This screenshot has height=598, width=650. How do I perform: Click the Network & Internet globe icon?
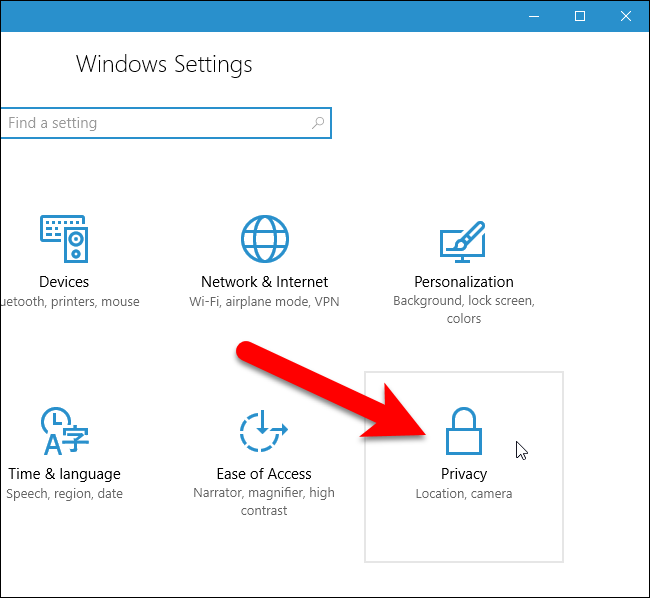click(264, 239)
